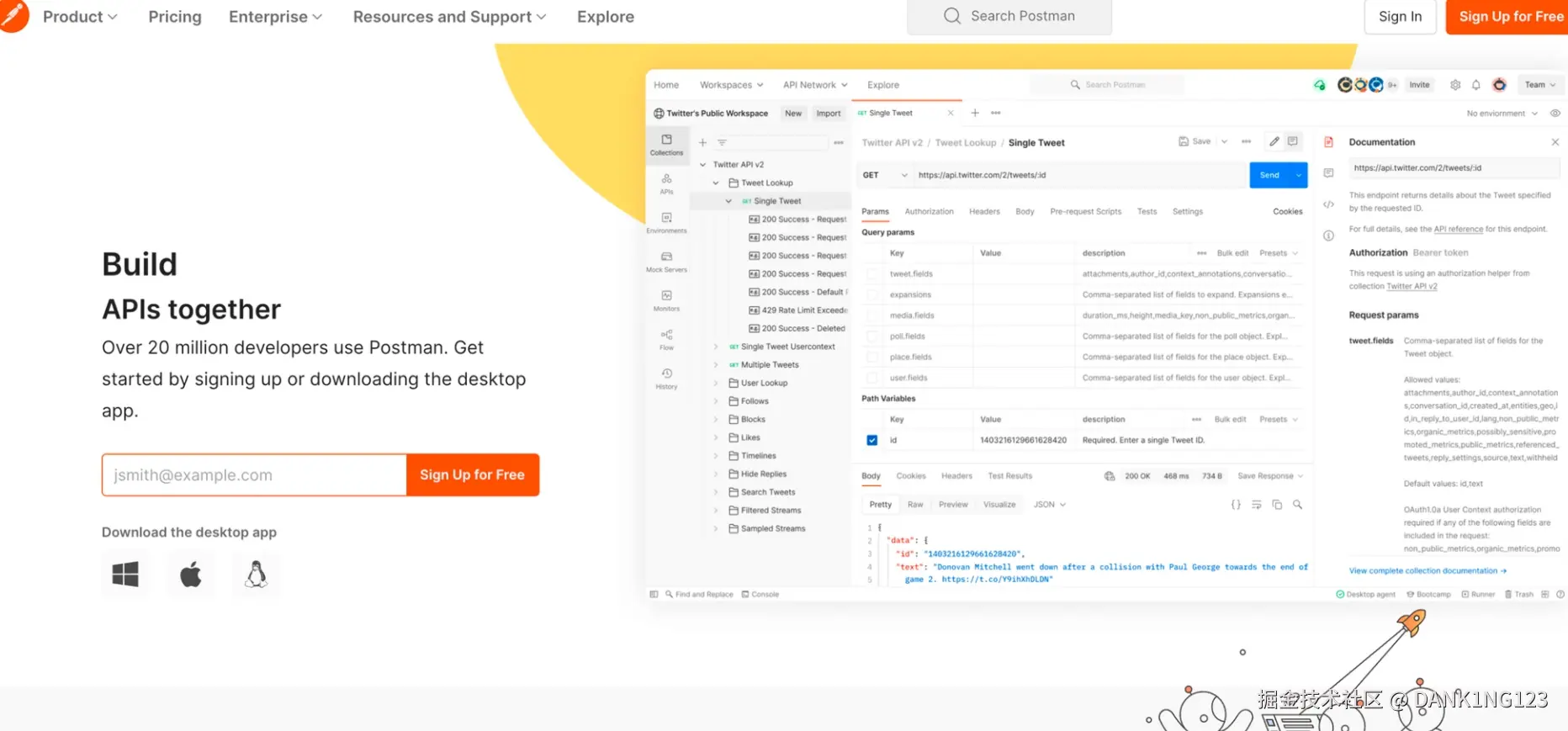Open Collections in the app sidebar
1568x731 pixels.
(x=666, y=145)
